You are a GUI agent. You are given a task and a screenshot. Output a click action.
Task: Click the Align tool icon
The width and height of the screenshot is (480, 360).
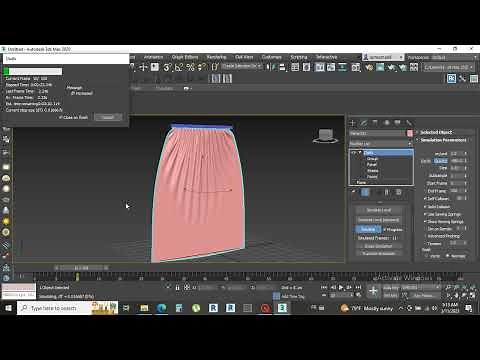tap(282, 67)
